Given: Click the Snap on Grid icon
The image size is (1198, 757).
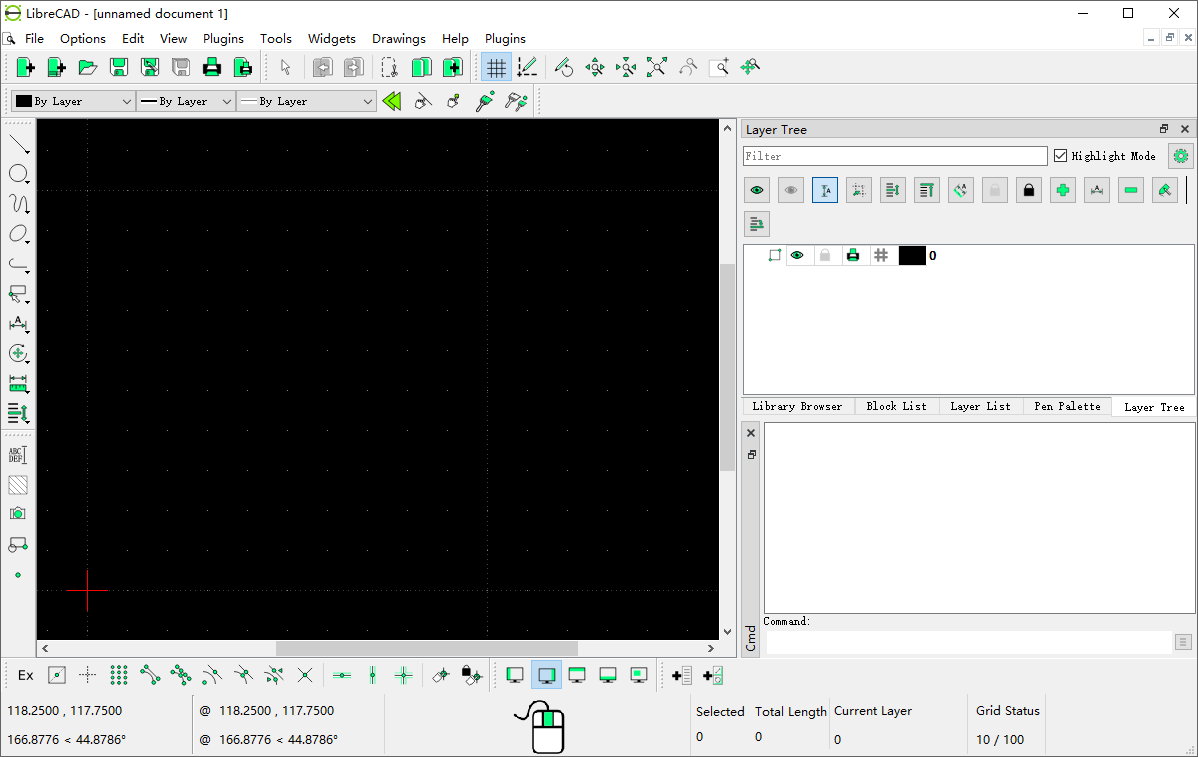Looking at the screenshot, I should 119,675.
